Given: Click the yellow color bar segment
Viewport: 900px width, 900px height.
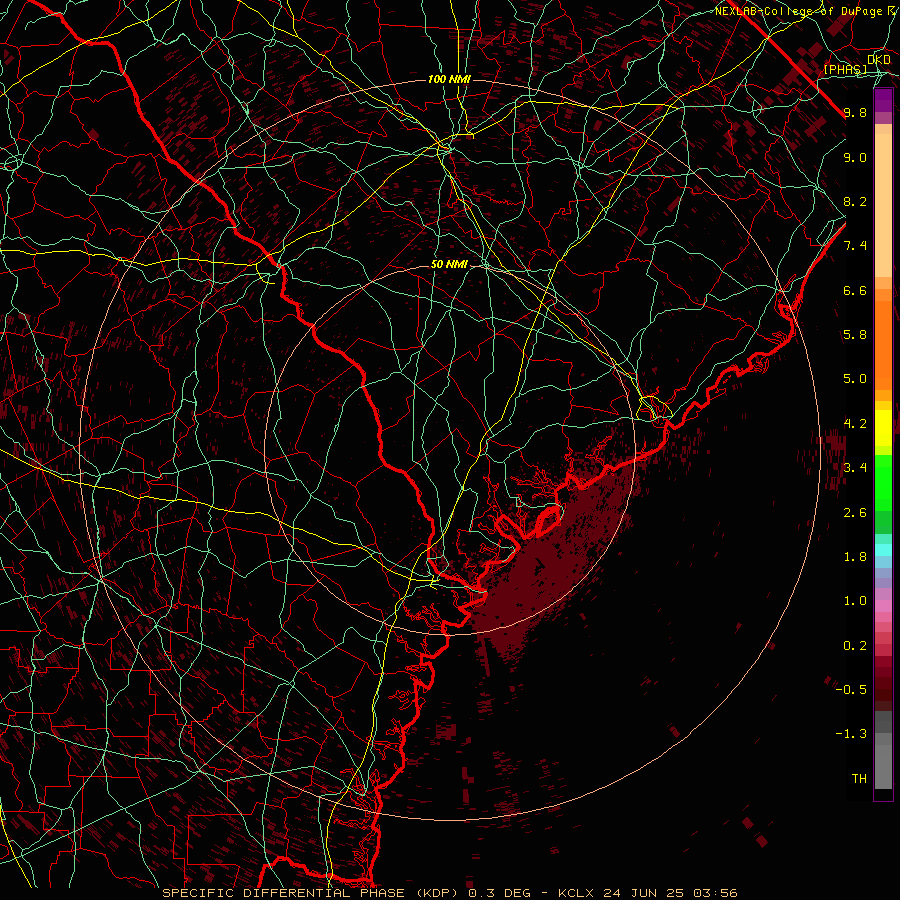Looking at the screenshot, I should [x=883, y=428].
